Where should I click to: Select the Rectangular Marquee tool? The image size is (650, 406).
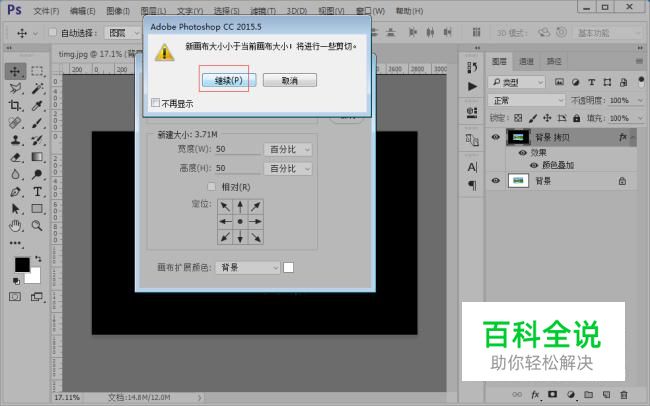pyautogui.click(x=37, y=71)
